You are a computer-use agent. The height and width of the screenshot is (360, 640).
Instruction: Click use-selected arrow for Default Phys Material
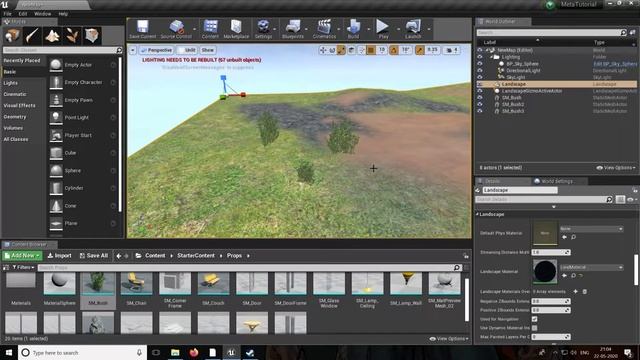(564, 237)
